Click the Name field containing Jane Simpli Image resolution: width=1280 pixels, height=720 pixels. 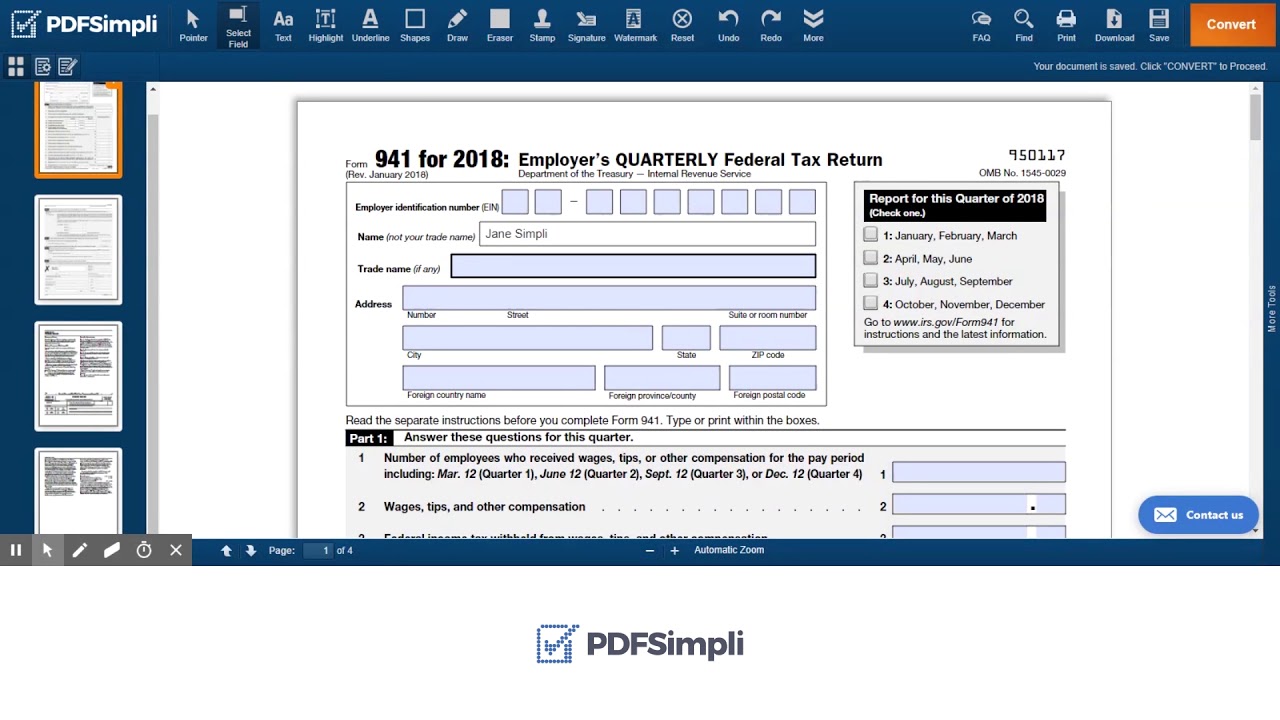tap(647, 234)
